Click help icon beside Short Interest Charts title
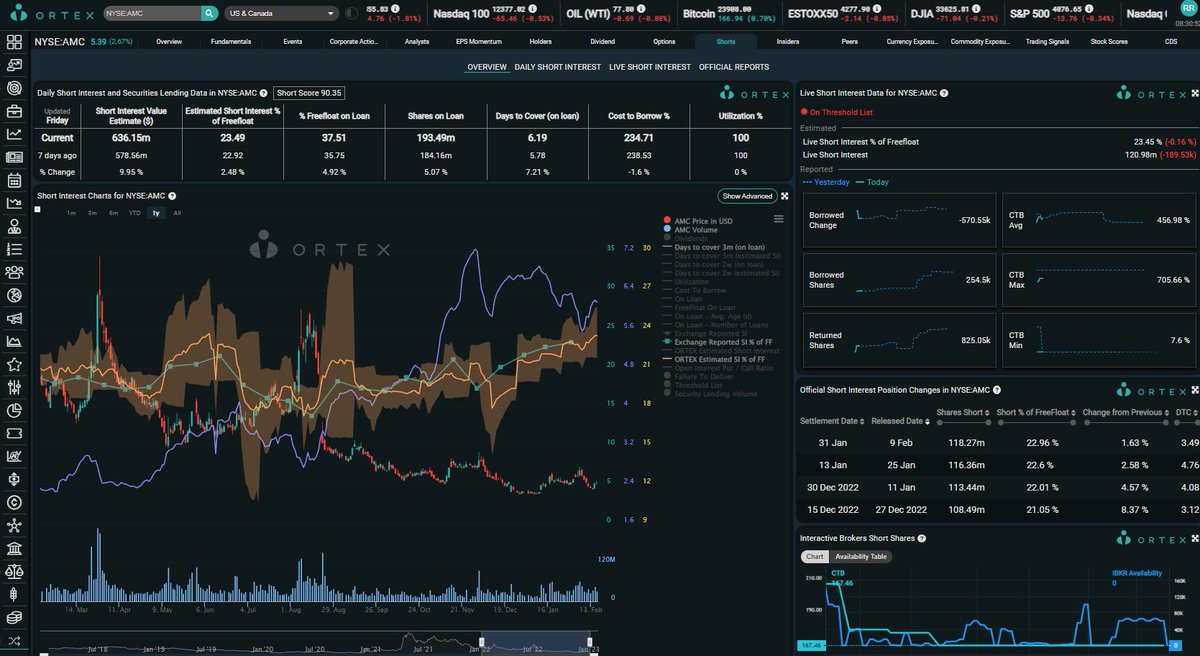Image resolution: width=1200 pixels, height=656 pixels. [x=172, y=197]
